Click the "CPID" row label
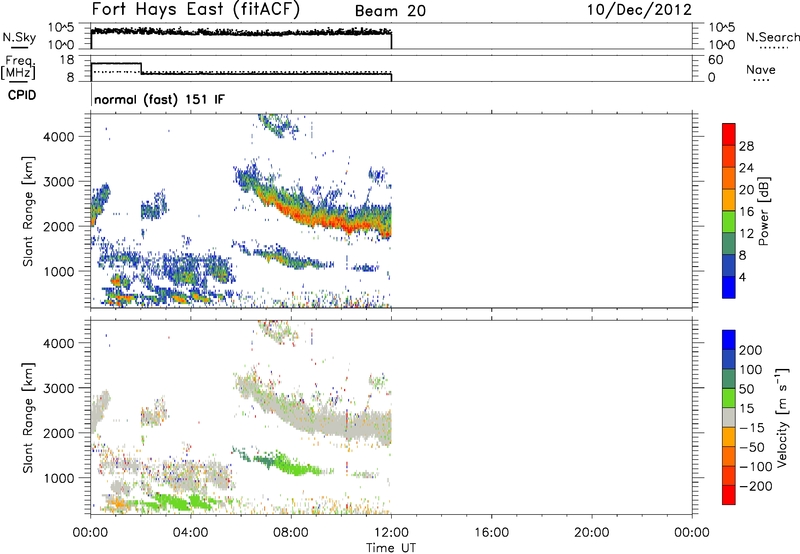This screenshot has height=554, width=800. pos(22,95)
